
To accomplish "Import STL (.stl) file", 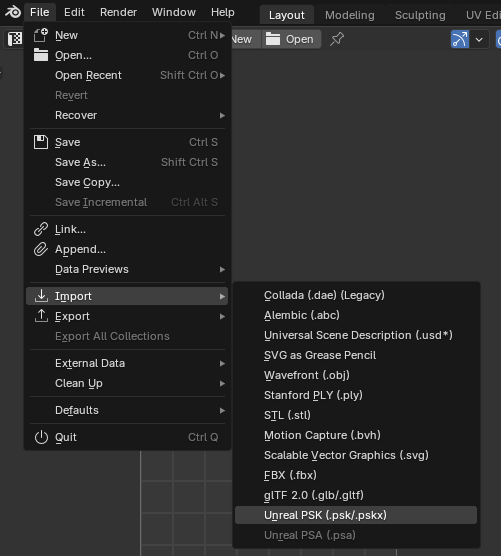I will click(356, 415).
